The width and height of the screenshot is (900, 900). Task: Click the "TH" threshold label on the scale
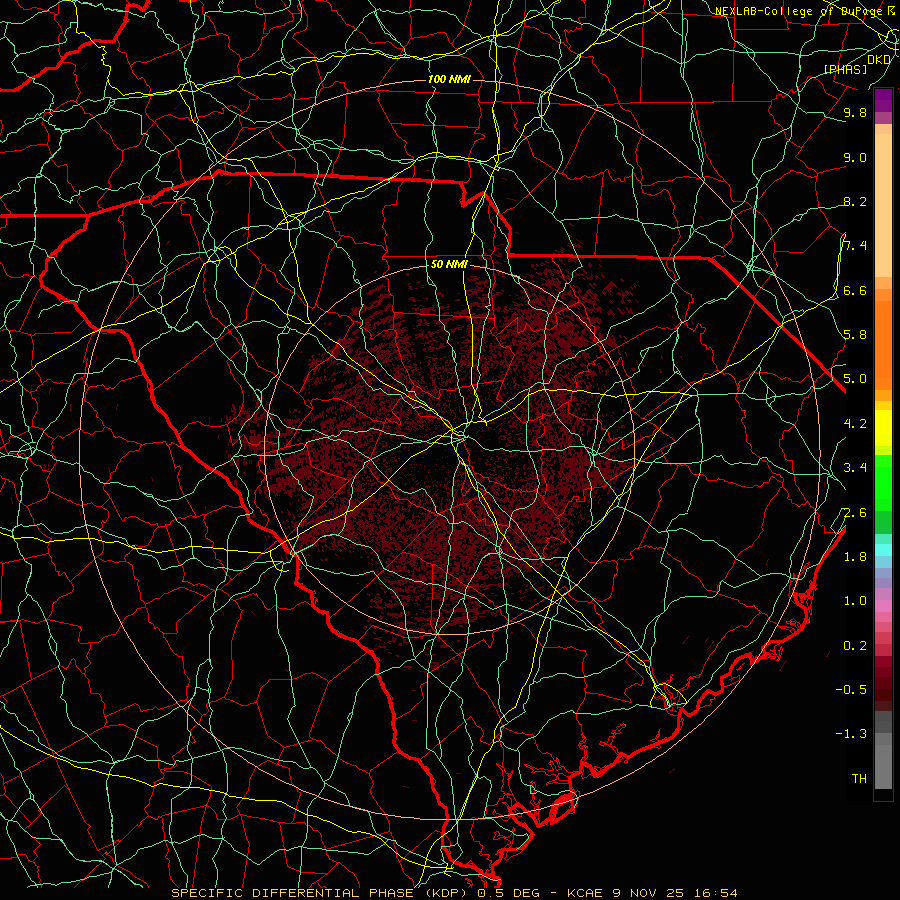click(859, 779)
